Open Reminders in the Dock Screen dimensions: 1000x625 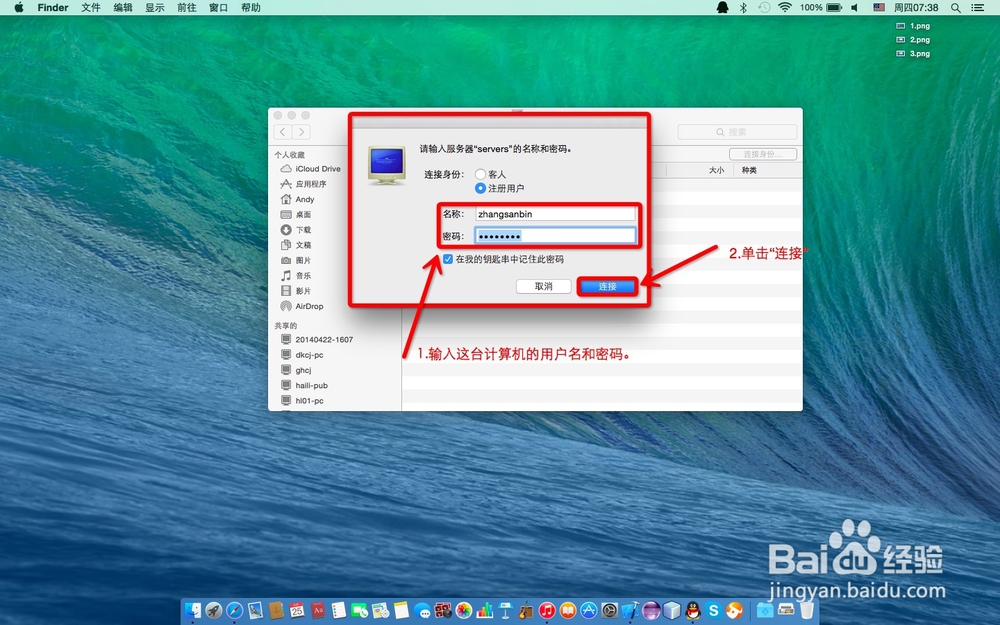tap(339, 610)
